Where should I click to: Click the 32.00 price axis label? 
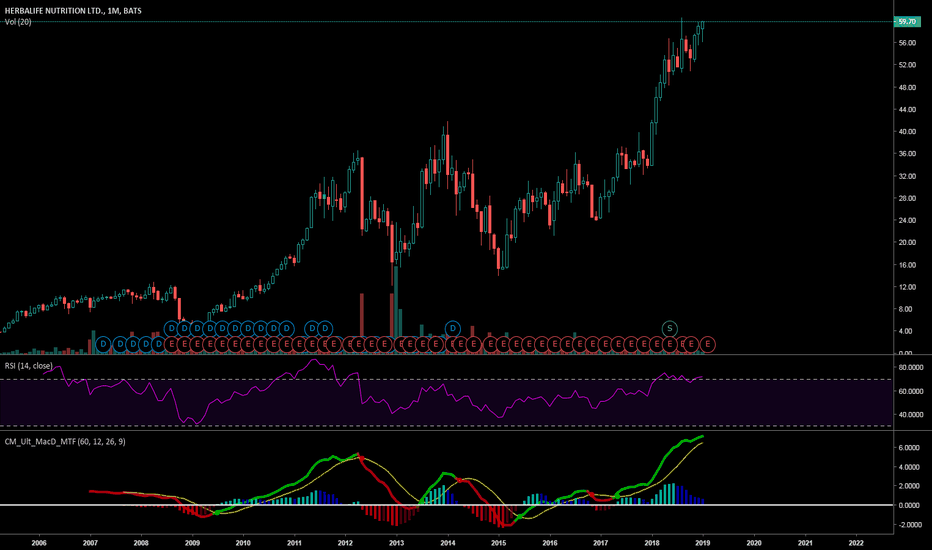coord(907,176)
